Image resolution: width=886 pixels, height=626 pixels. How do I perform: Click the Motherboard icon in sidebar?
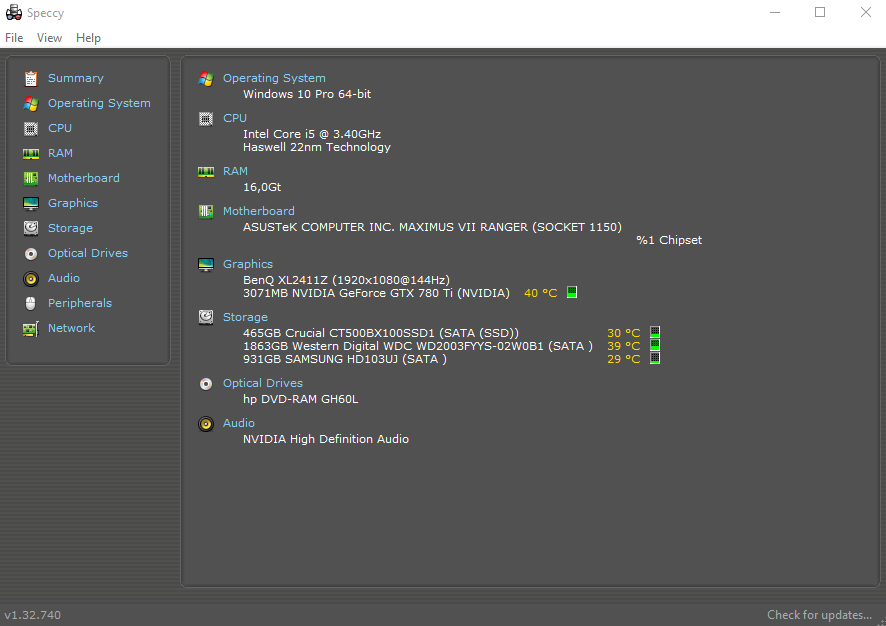tap(31, 179)
